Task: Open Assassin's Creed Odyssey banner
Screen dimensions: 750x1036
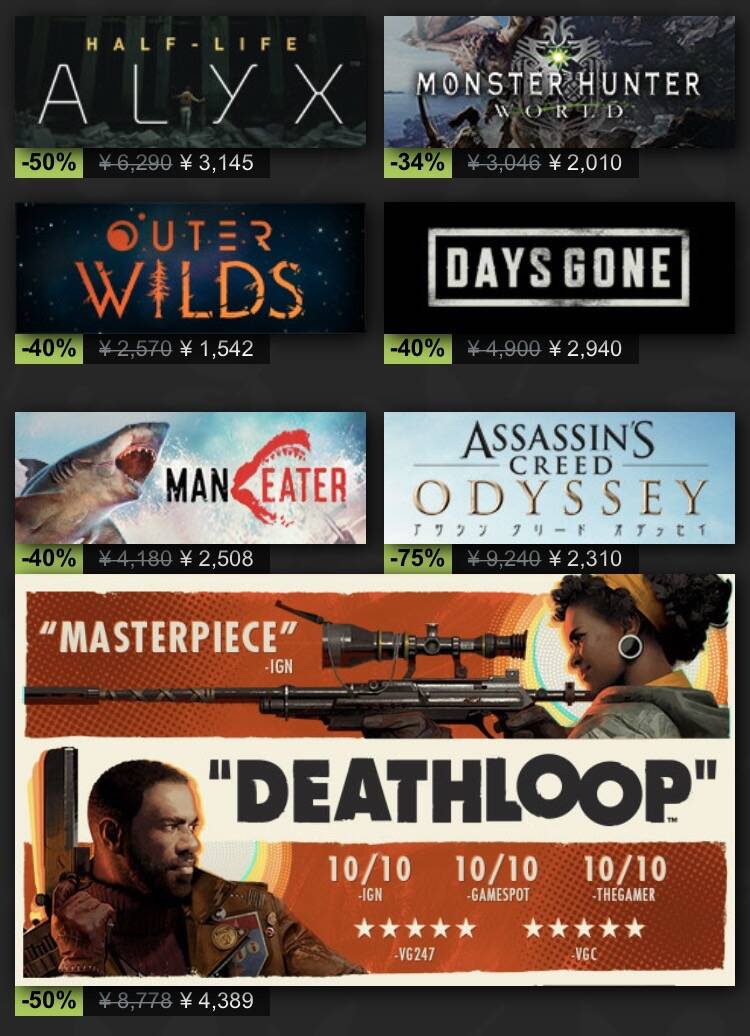Action: tap(559, 478)
